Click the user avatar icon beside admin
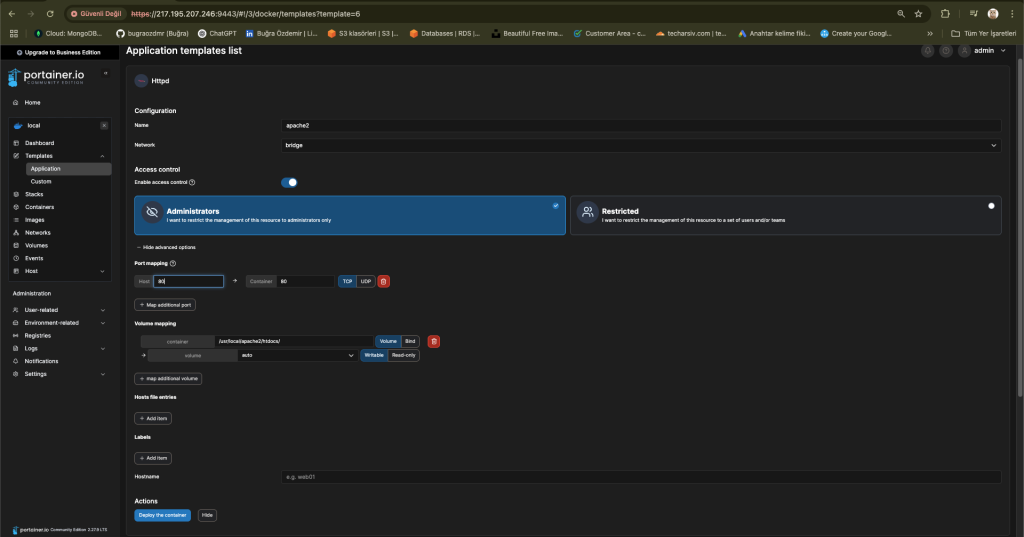 point(964,51)
